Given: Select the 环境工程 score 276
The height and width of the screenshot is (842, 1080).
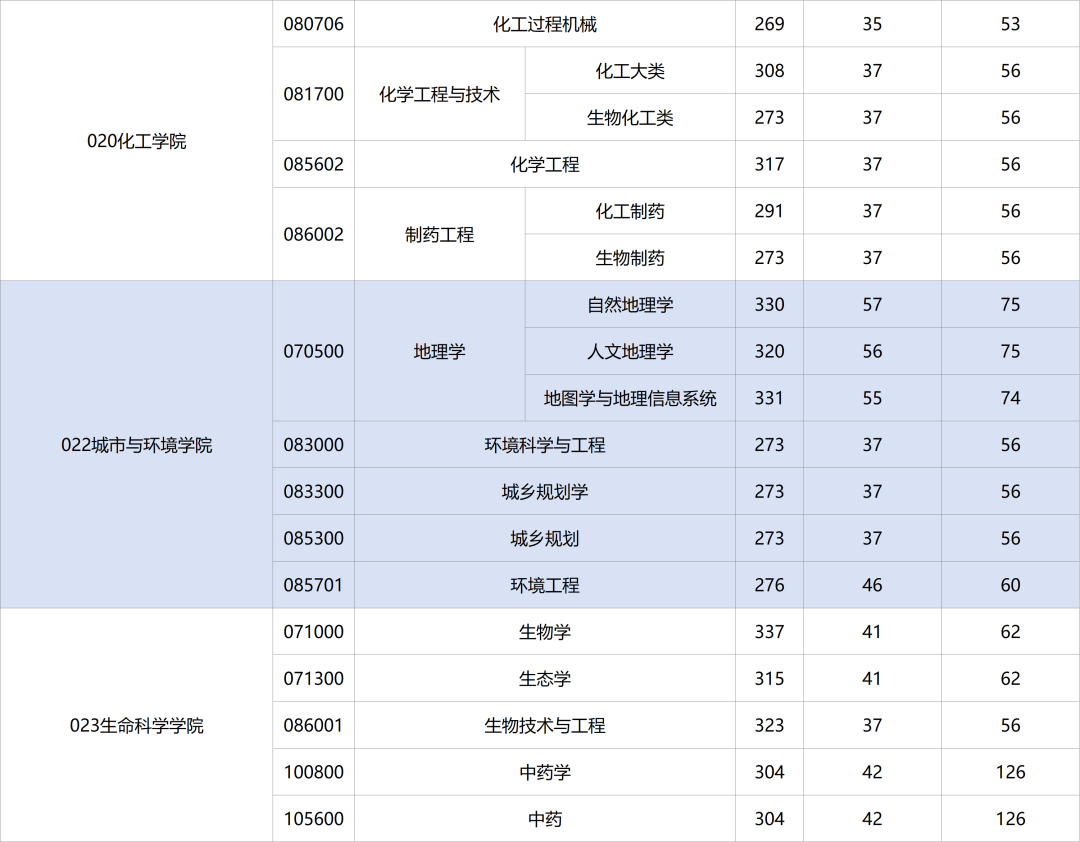Looking at the screenshot, I should pyautogui.click(x=769, y=585).
